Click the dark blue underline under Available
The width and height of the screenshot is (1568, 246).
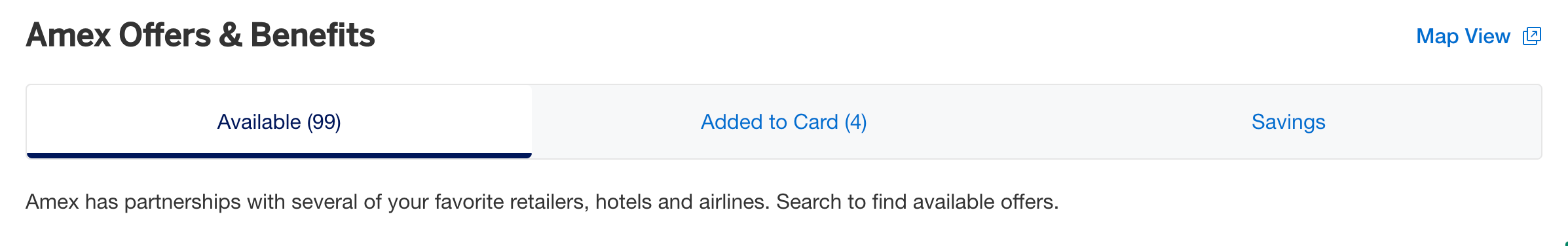pyautogui.click(x=279, y=156)
